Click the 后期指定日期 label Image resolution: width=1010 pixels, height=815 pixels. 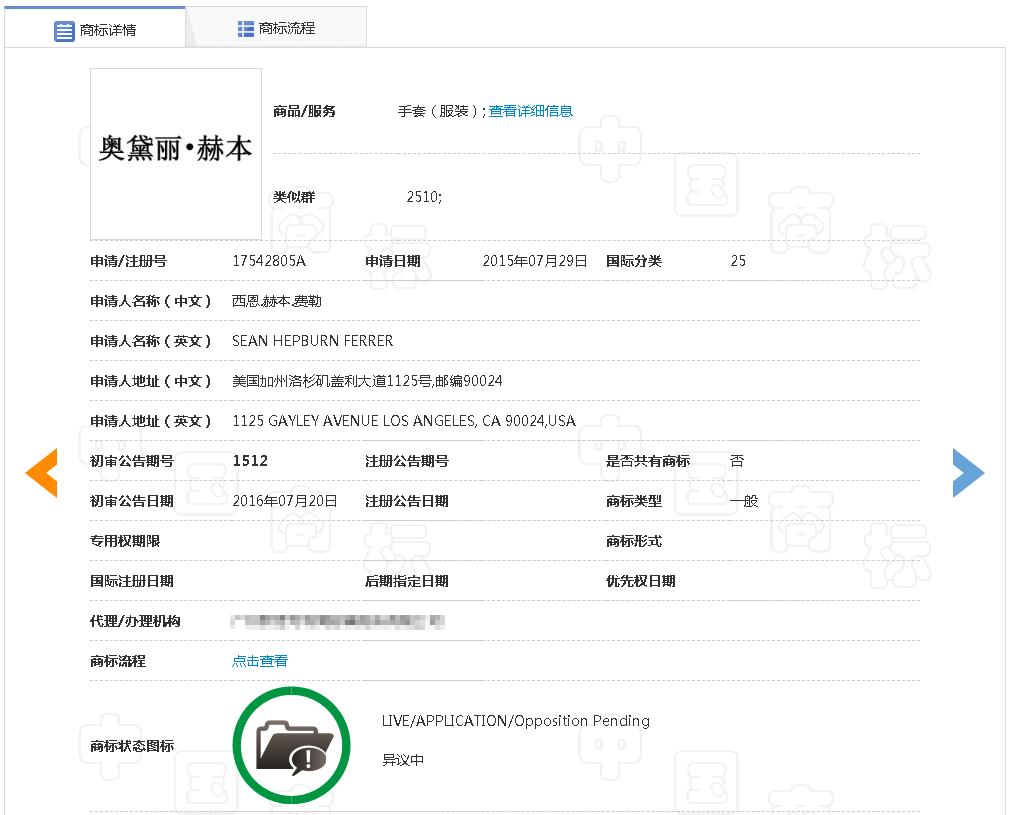(x=406, y=580)
